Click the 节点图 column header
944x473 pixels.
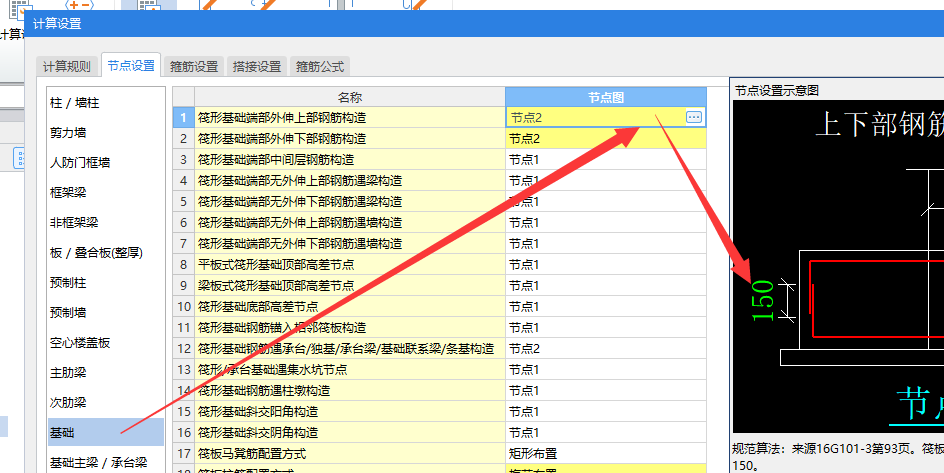[x=606, y=97]
